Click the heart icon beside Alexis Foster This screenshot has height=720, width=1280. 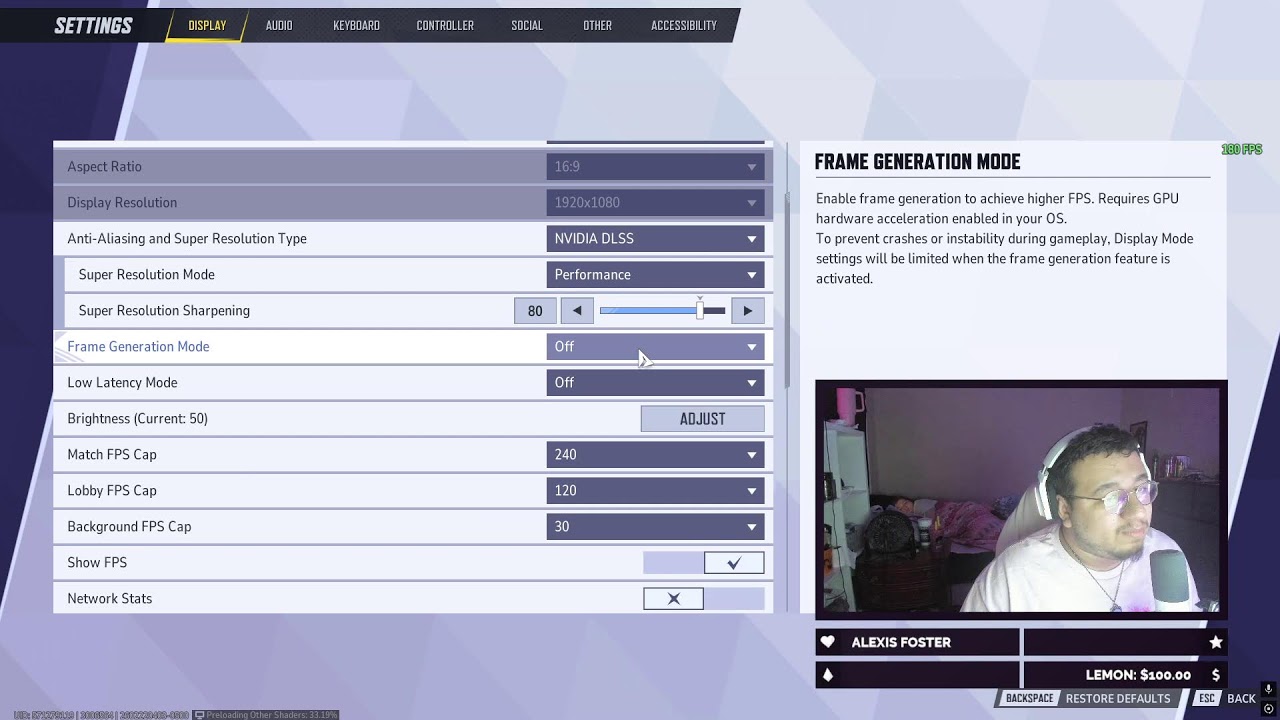click(x=827, y=642)
